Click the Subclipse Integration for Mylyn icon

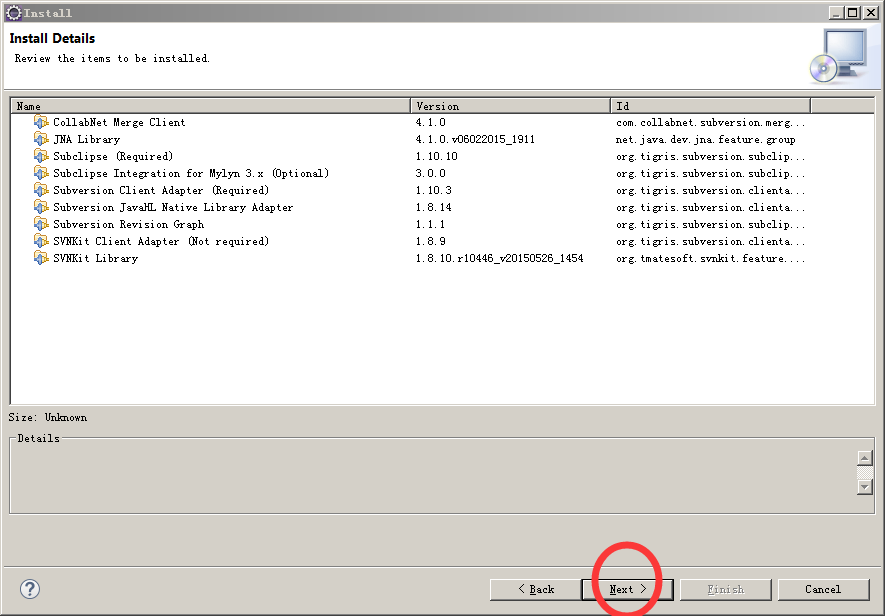[x=41, y=173]
